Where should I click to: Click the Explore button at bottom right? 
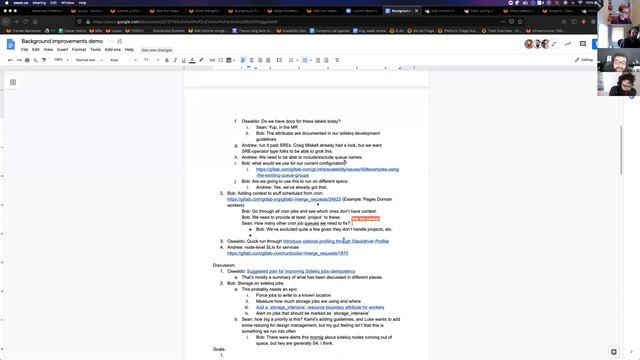coord(613,351)
